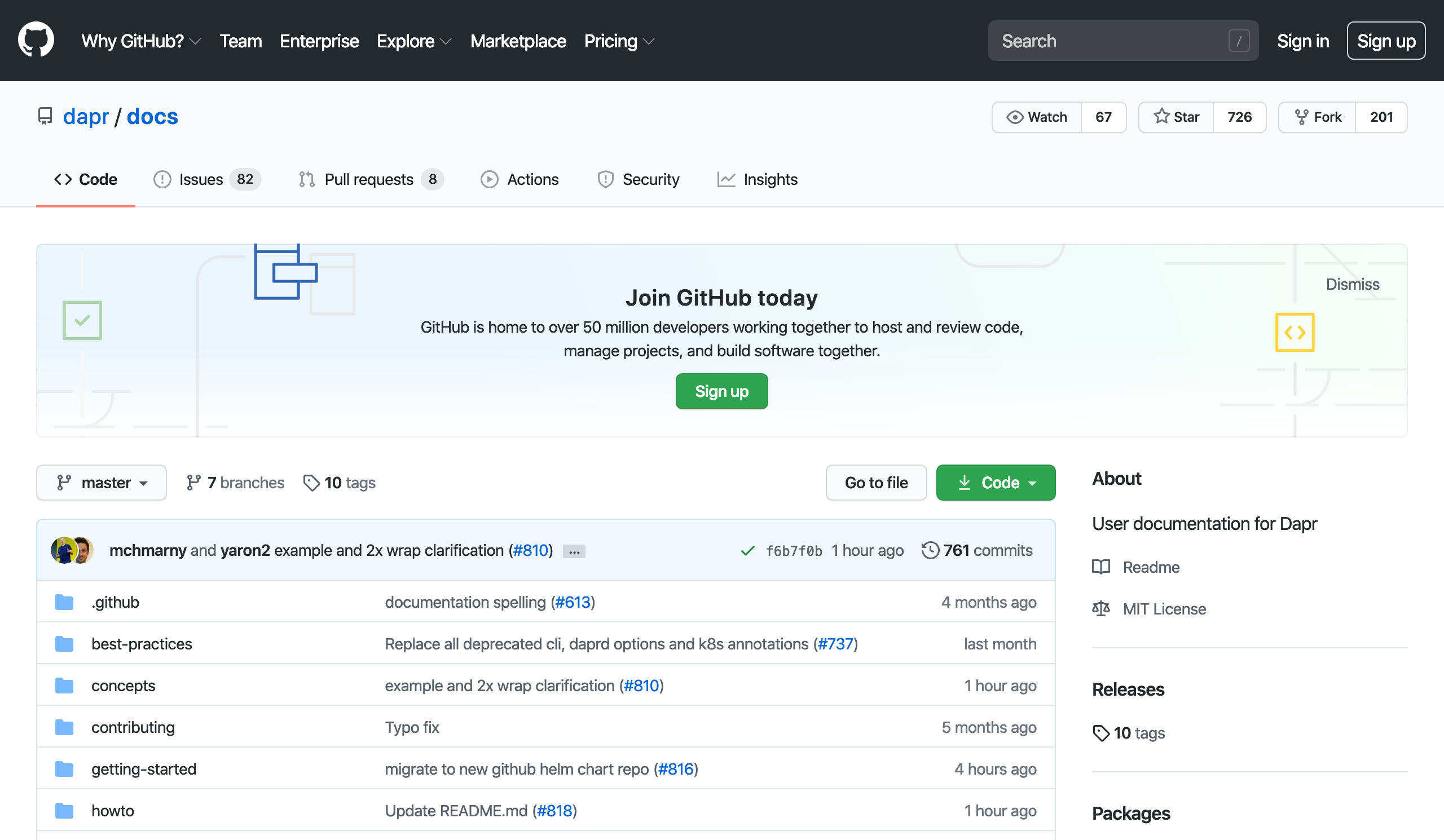The width and height of the screenshot is (1444, 840).
Task: Select the Code tab
Action: pos(86,179)
